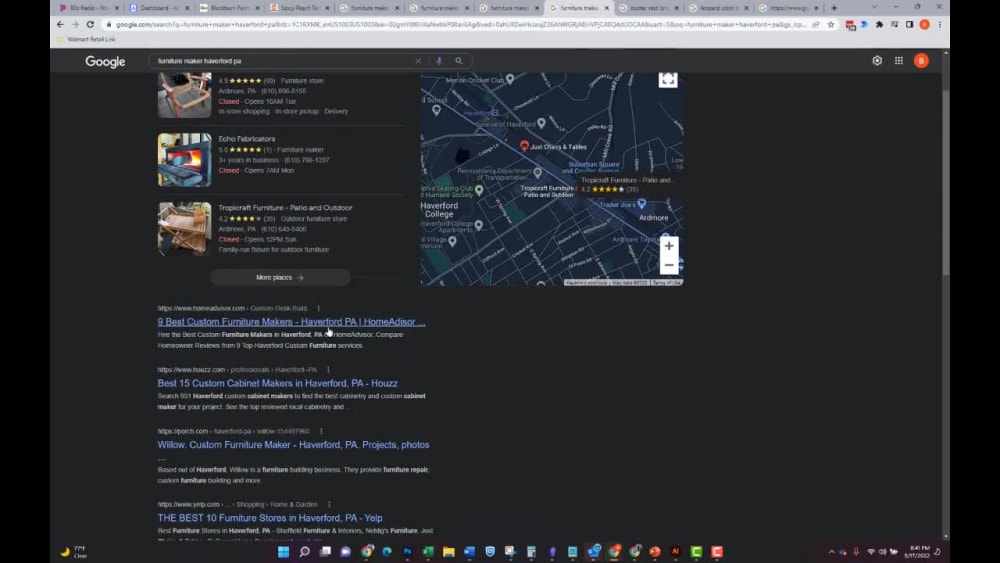Click the Echo Fabricators thumbnail photo

pyautogui.click(x=184, y=159)
